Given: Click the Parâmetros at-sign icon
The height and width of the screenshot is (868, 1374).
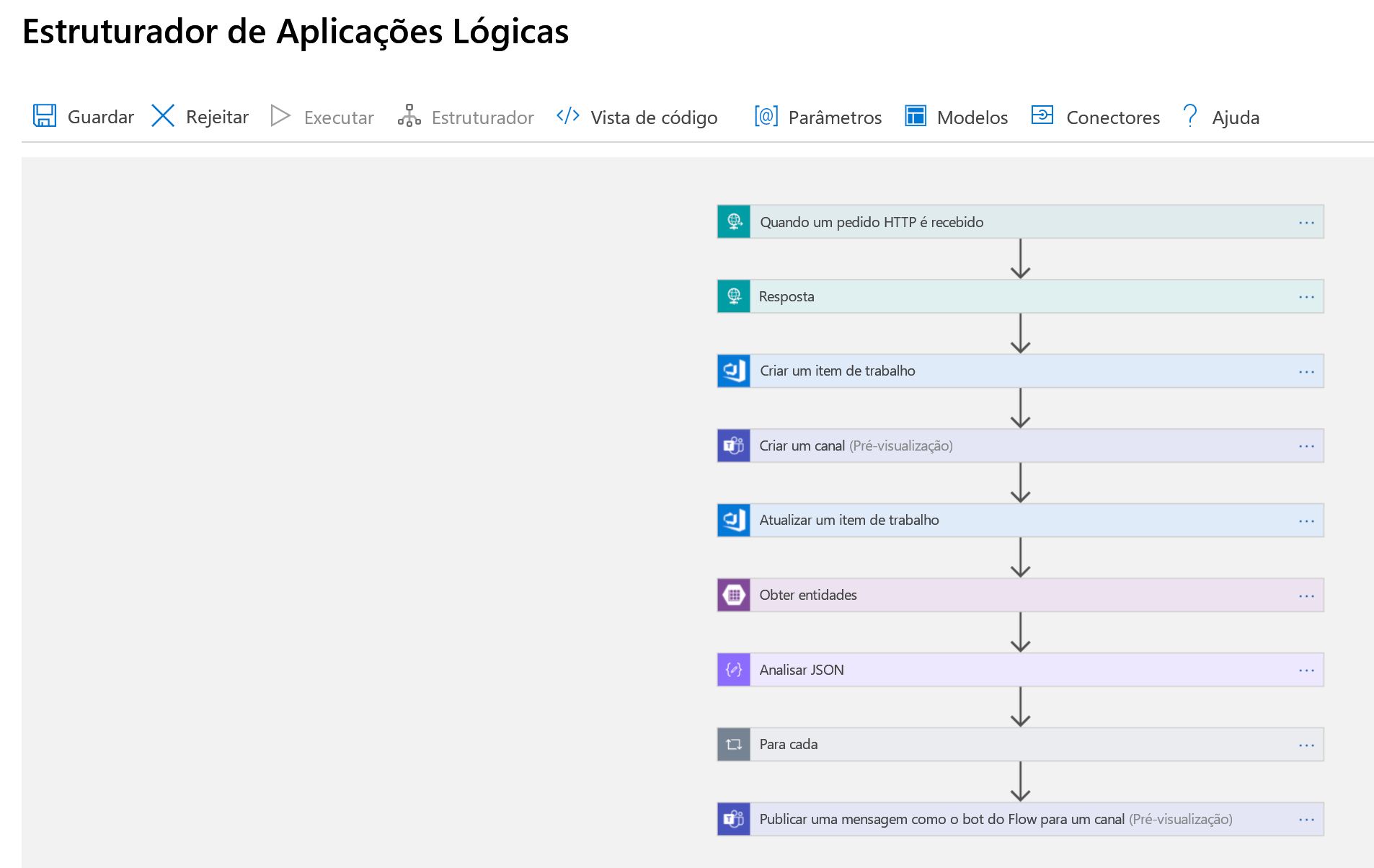Looking at the screenshot, I should tap(766, 116).
